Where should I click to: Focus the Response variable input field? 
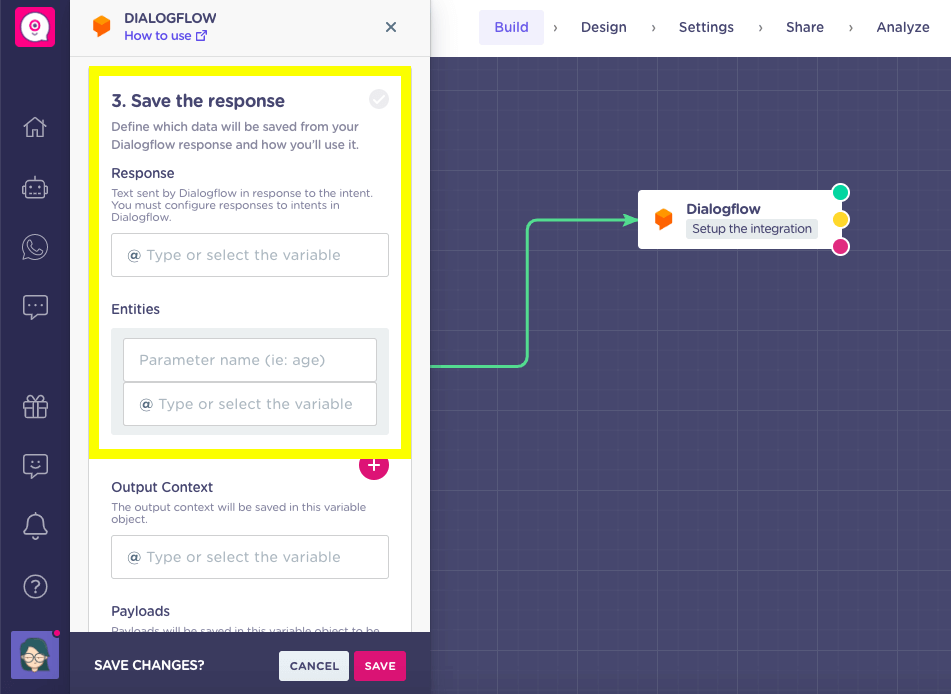point(250,255)
